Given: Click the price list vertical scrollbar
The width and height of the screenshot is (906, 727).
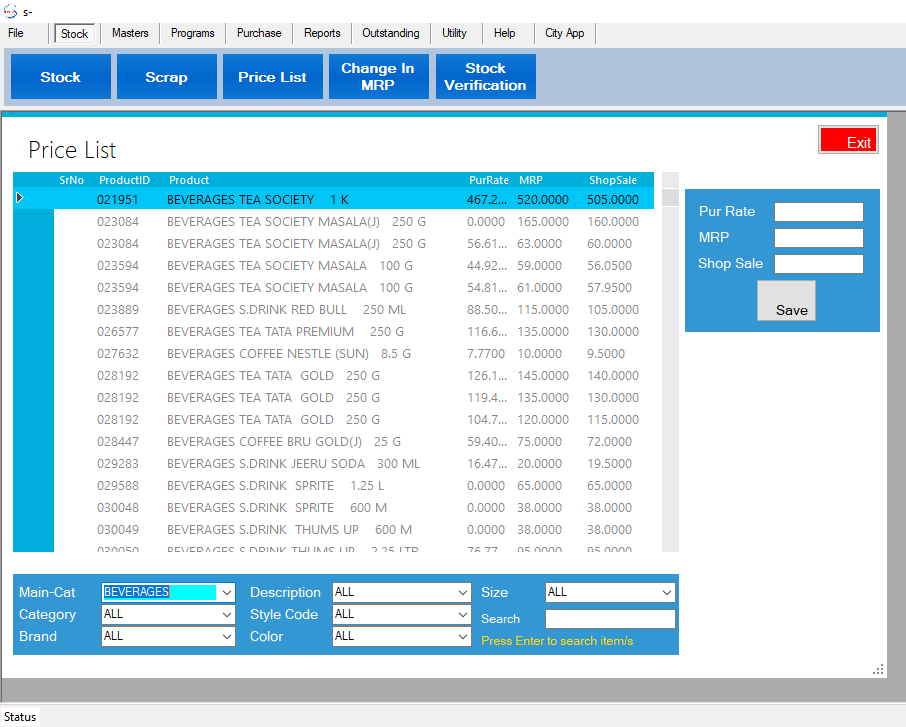Looking at the screenshot, I should coord(670,370).
